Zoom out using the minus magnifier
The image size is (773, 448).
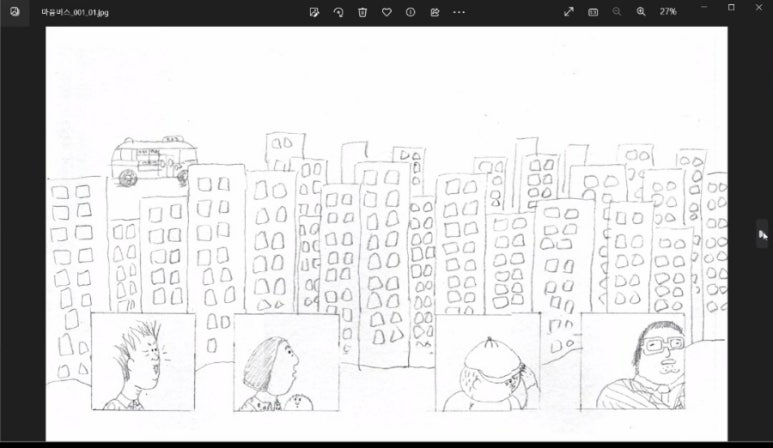point(617,11)
